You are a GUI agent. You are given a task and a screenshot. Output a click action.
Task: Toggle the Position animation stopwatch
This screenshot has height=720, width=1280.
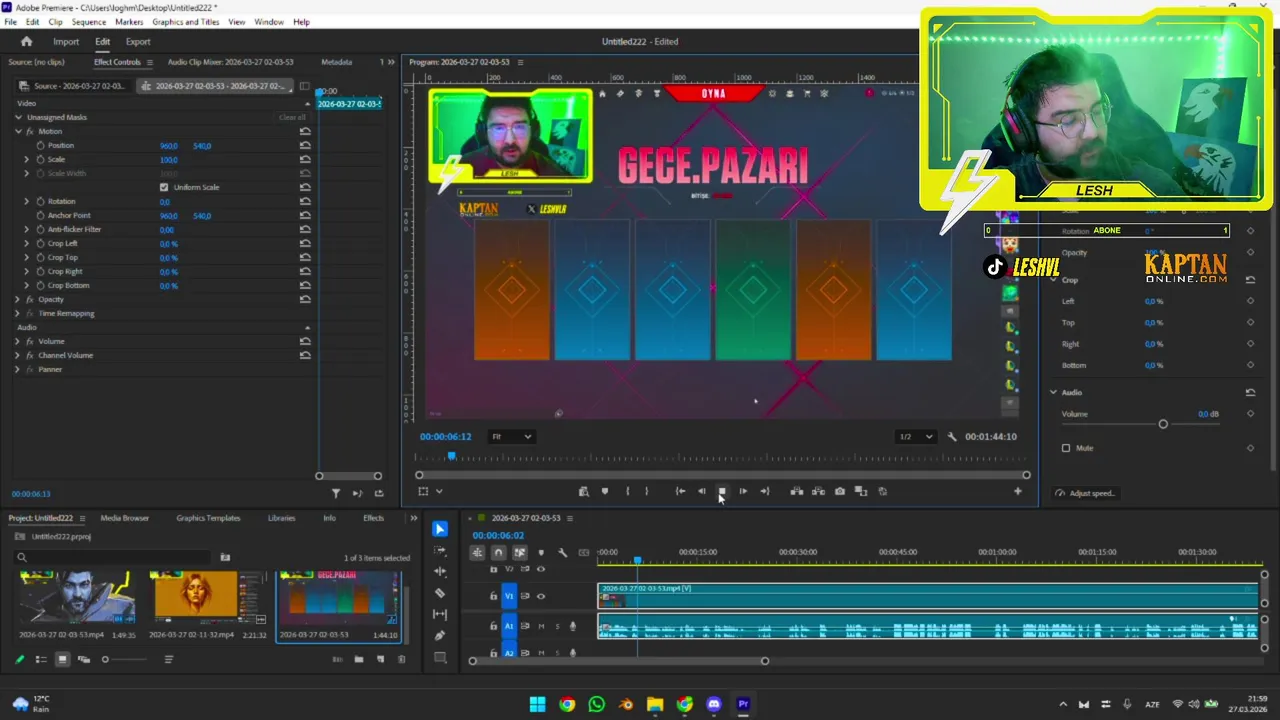click(40, 146)
